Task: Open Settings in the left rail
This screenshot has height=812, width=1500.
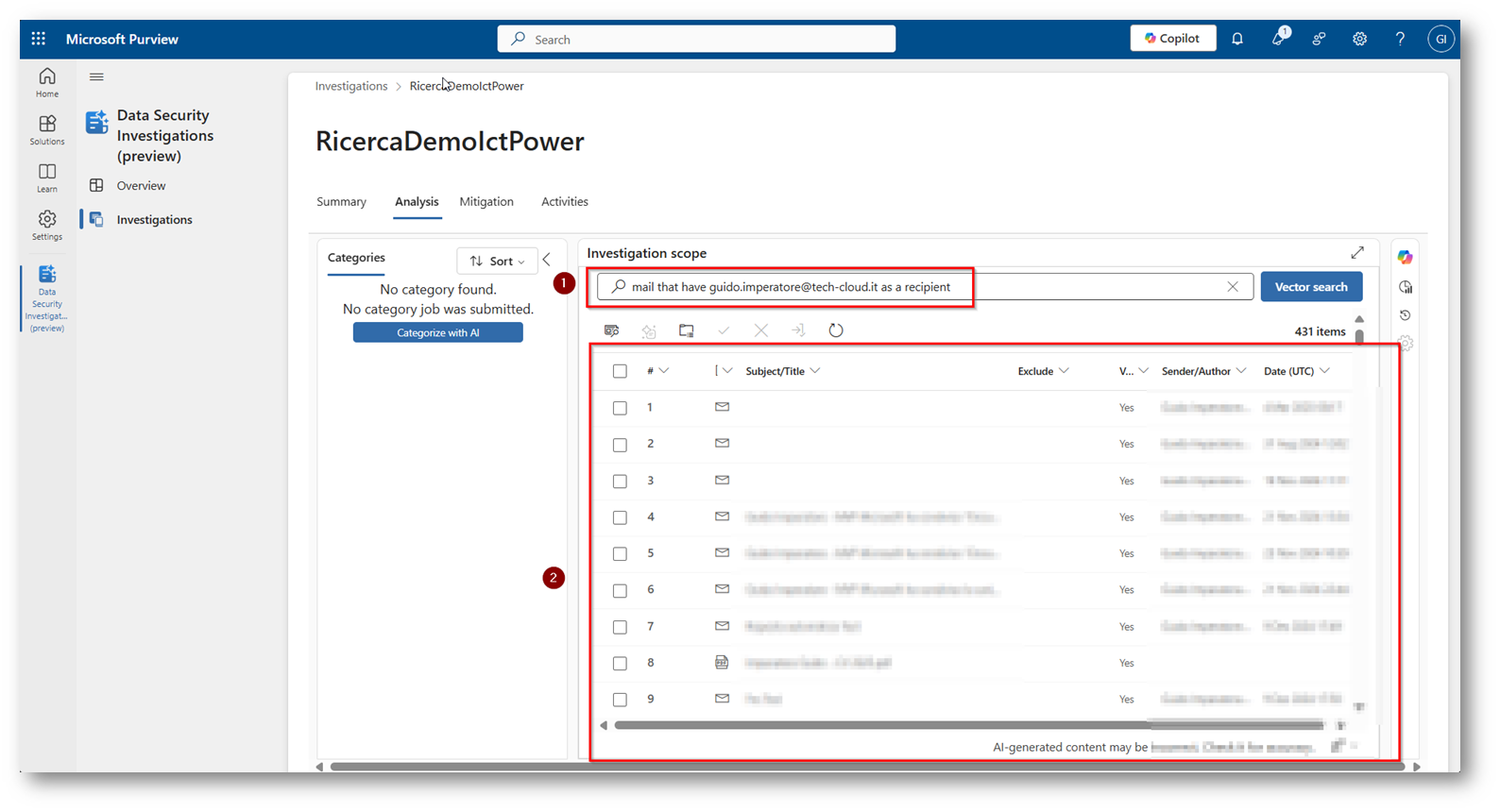Action: click(x=47, y=226)
